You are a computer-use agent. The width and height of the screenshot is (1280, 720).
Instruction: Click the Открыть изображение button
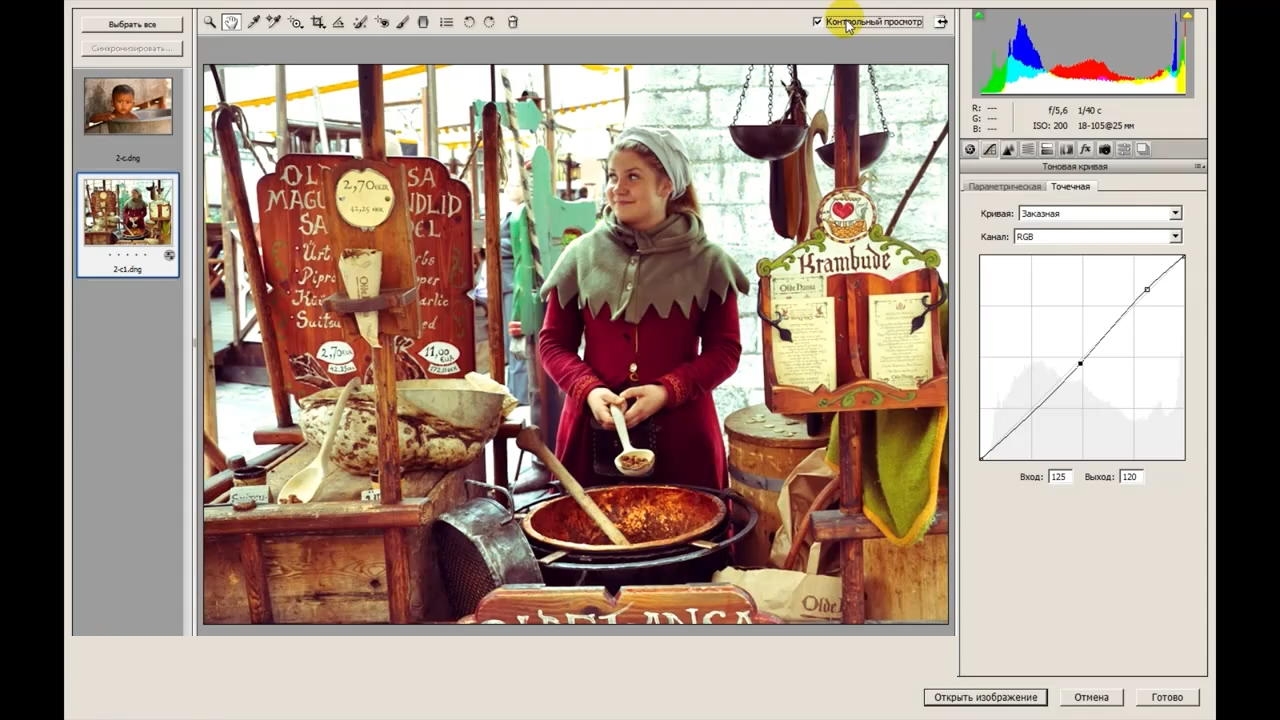pos(985,697)
